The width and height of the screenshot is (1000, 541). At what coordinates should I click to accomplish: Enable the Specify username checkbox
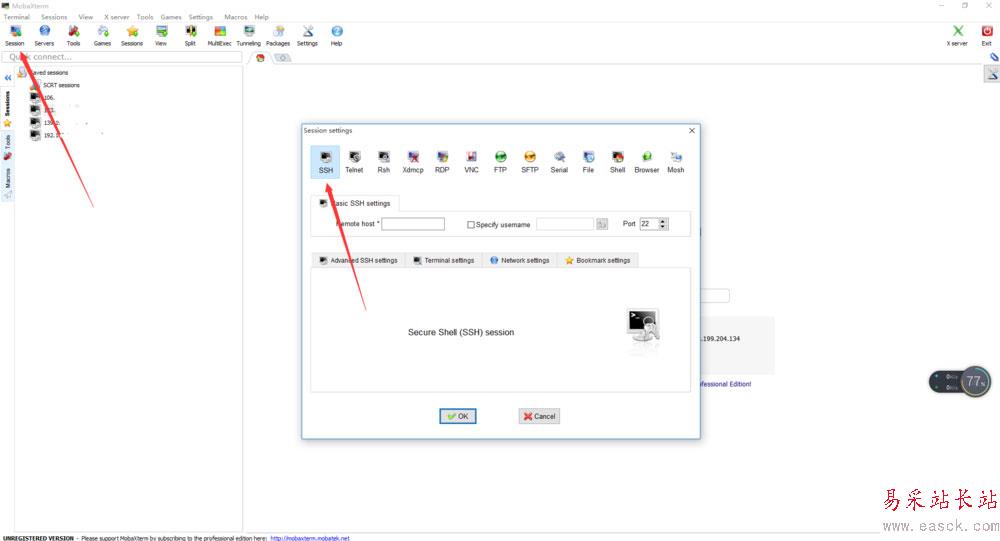coord(471,225)
